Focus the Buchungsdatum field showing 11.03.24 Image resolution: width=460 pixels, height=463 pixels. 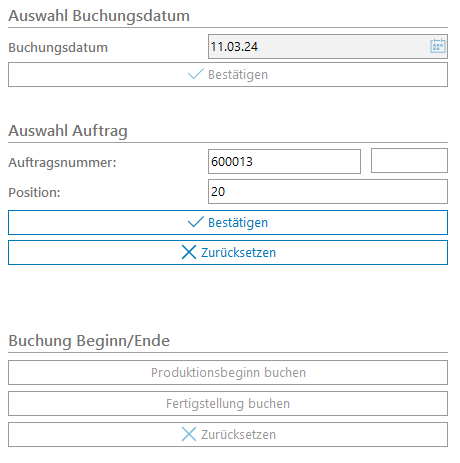pyautogui.click(x=328, y=46)
